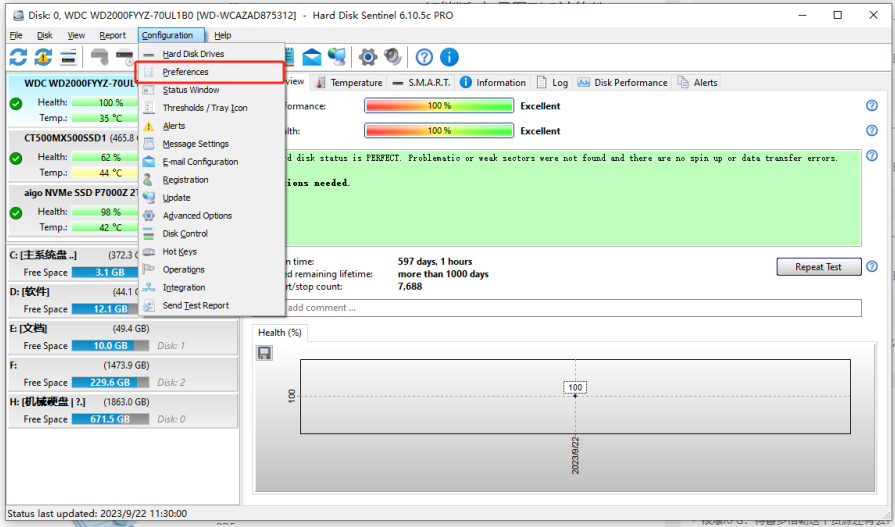Viewport: 895px width, 527px height.
Task: Click the Repeat Test button
Action: click(x=819, y=267)
